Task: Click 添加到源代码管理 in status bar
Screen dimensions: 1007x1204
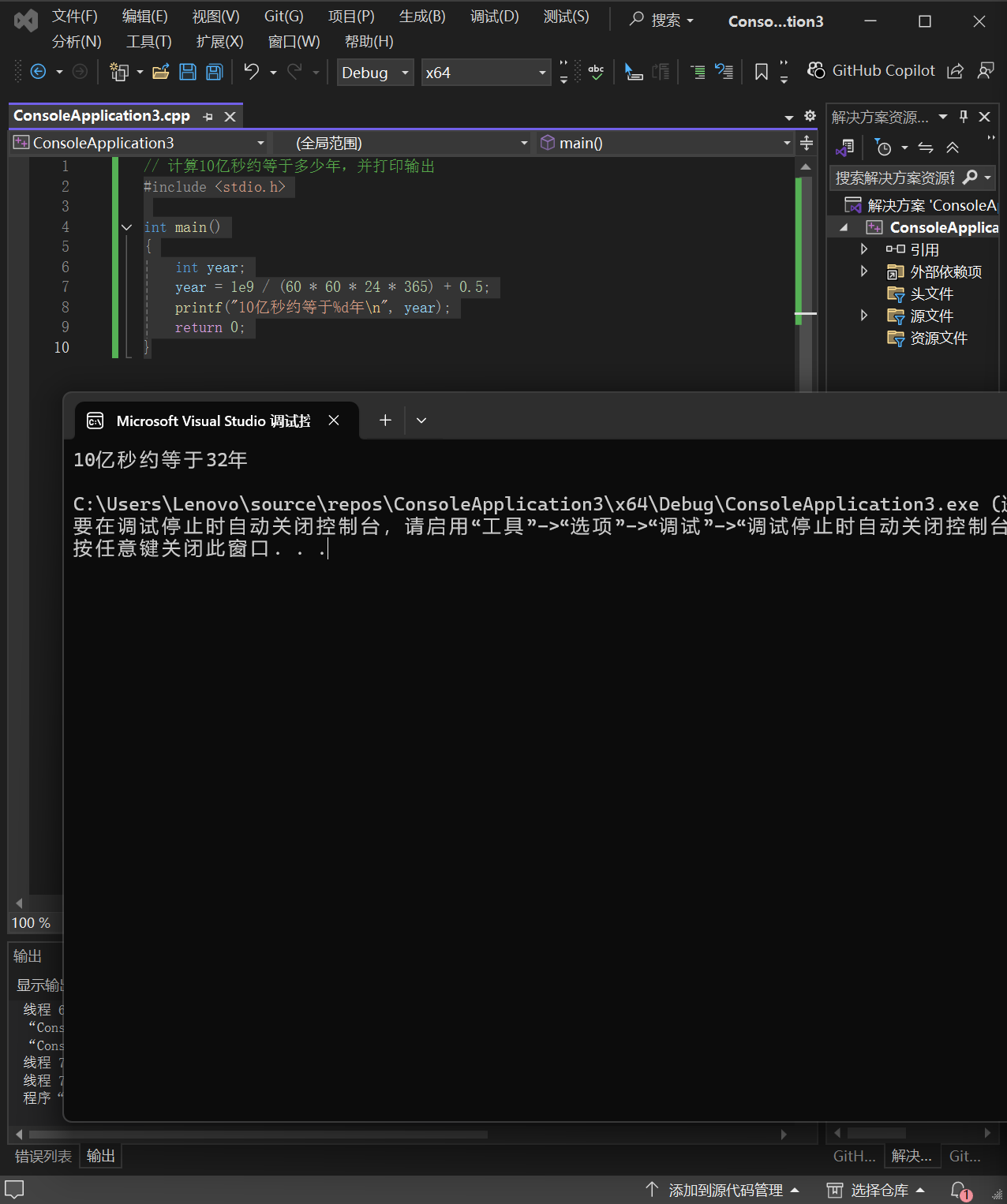Action: (722, 1190)
